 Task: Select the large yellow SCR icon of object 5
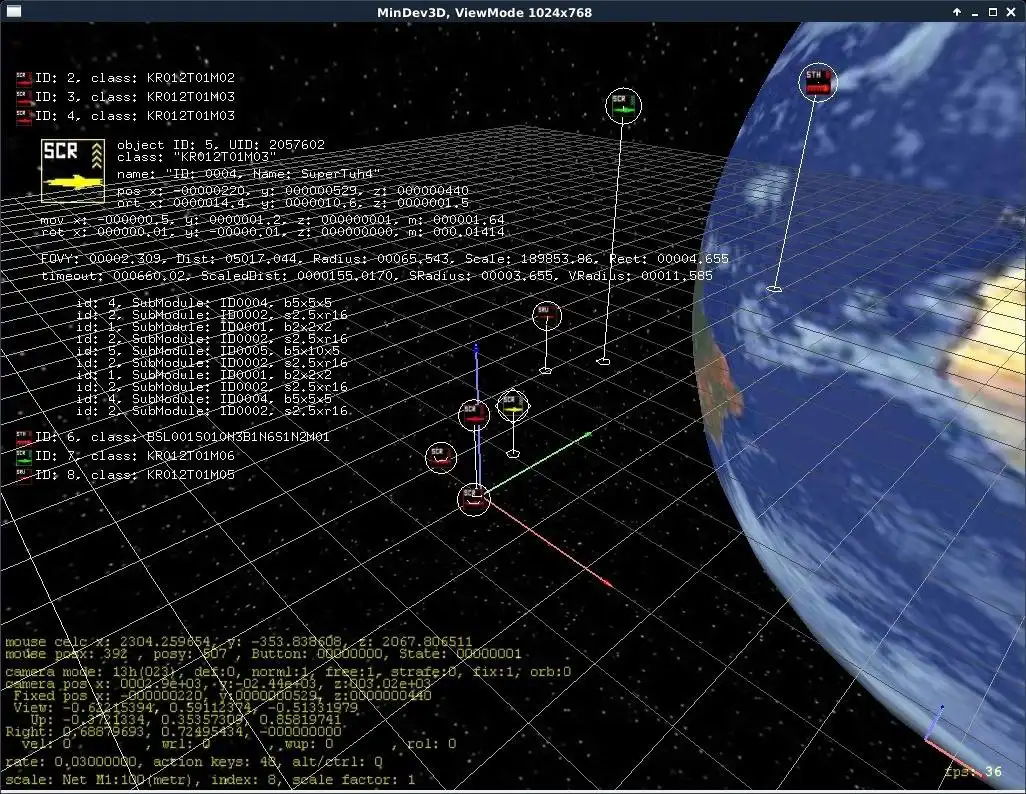[x=73, y=170]
